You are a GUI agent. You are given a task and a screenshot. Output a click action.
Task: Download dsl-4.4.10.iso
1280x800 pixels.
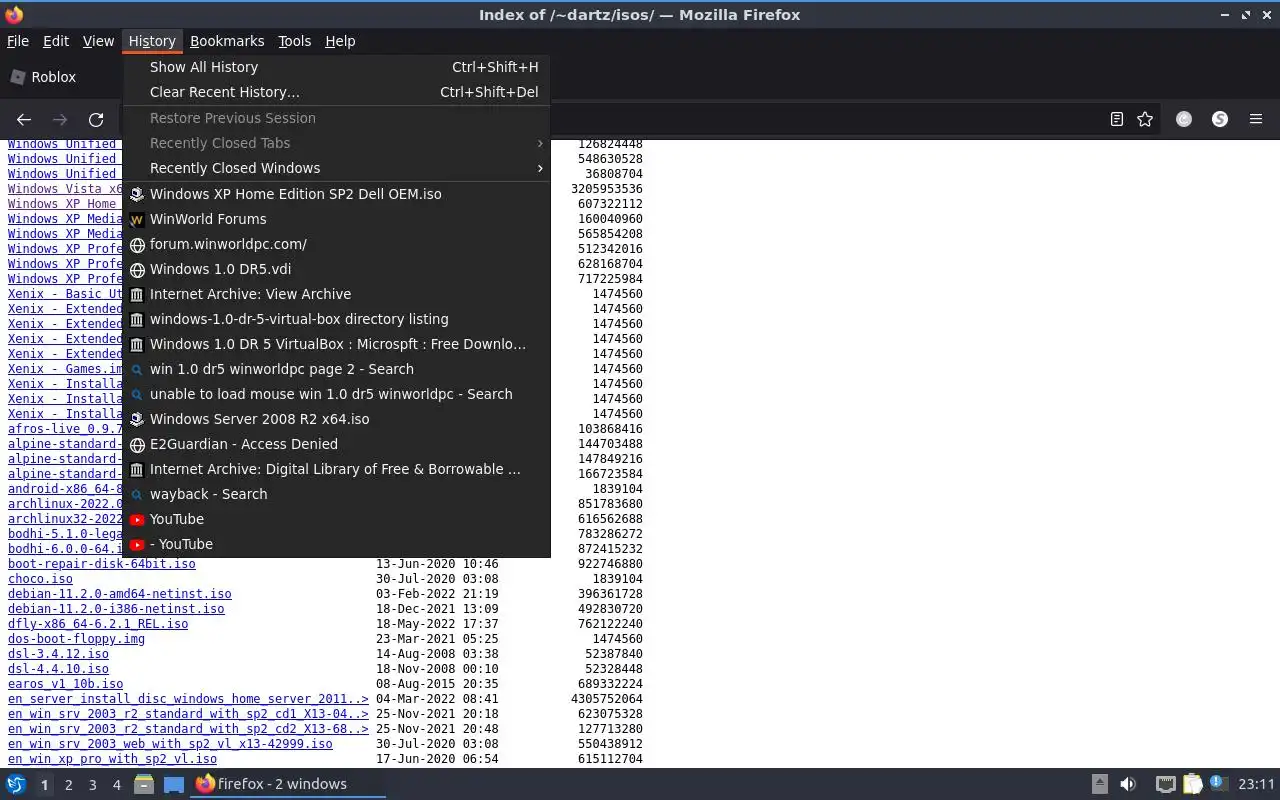point(58,669)
